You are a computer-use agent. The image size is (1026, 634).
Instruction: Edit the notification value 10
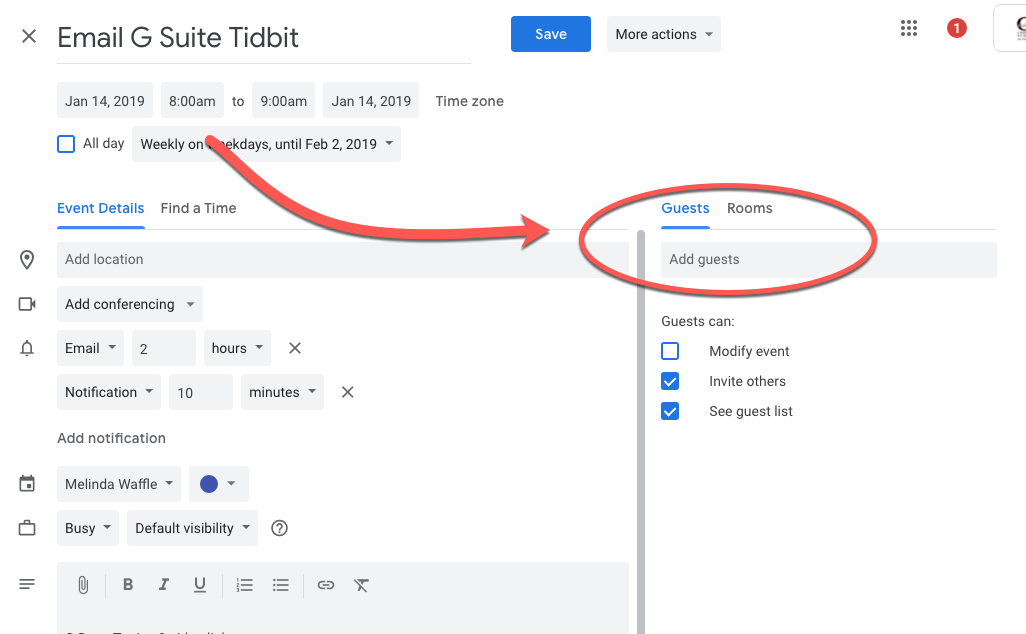[x=200, y=392]
